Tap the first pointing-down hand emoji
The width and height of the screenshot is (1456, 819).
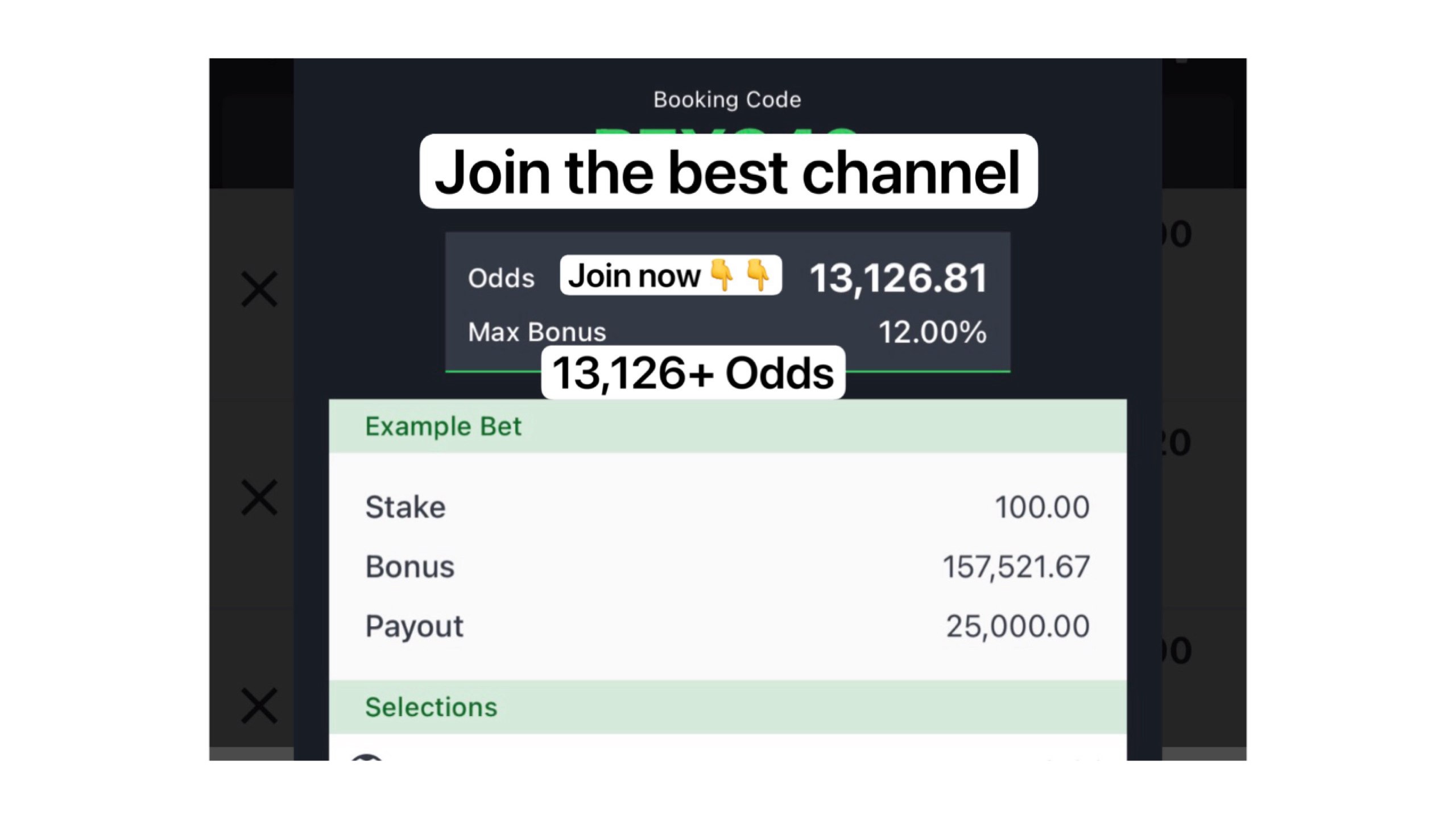coord(722,275)
